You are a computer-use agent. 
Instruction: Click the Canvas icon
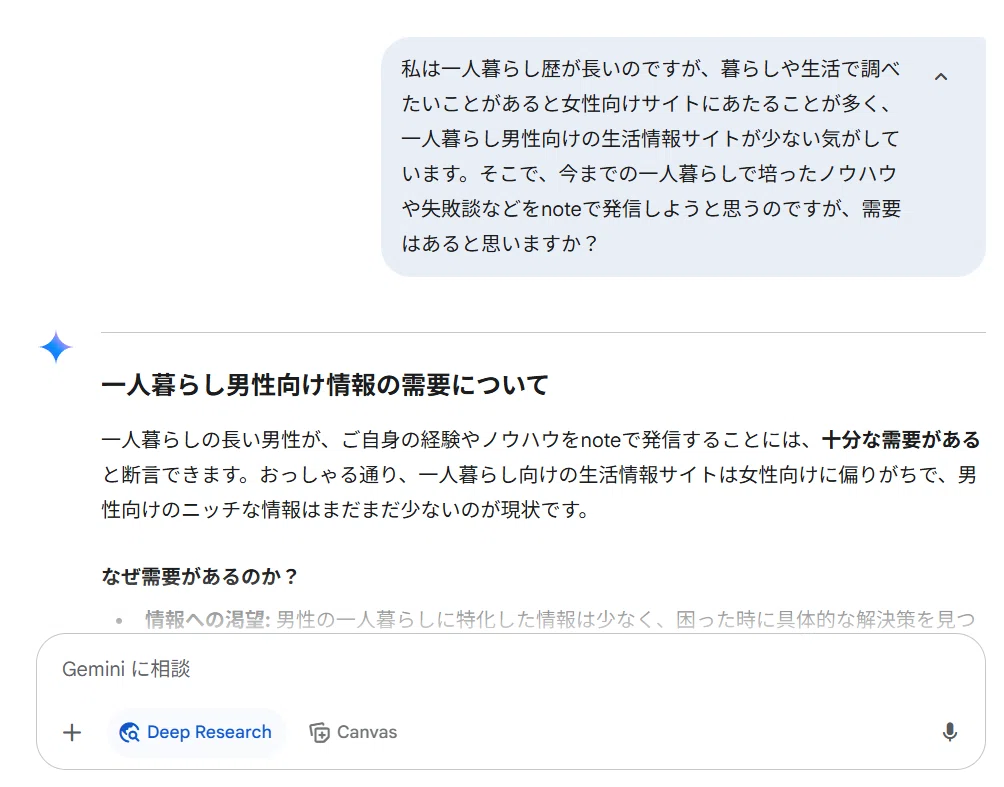click(x=320, y=732)
